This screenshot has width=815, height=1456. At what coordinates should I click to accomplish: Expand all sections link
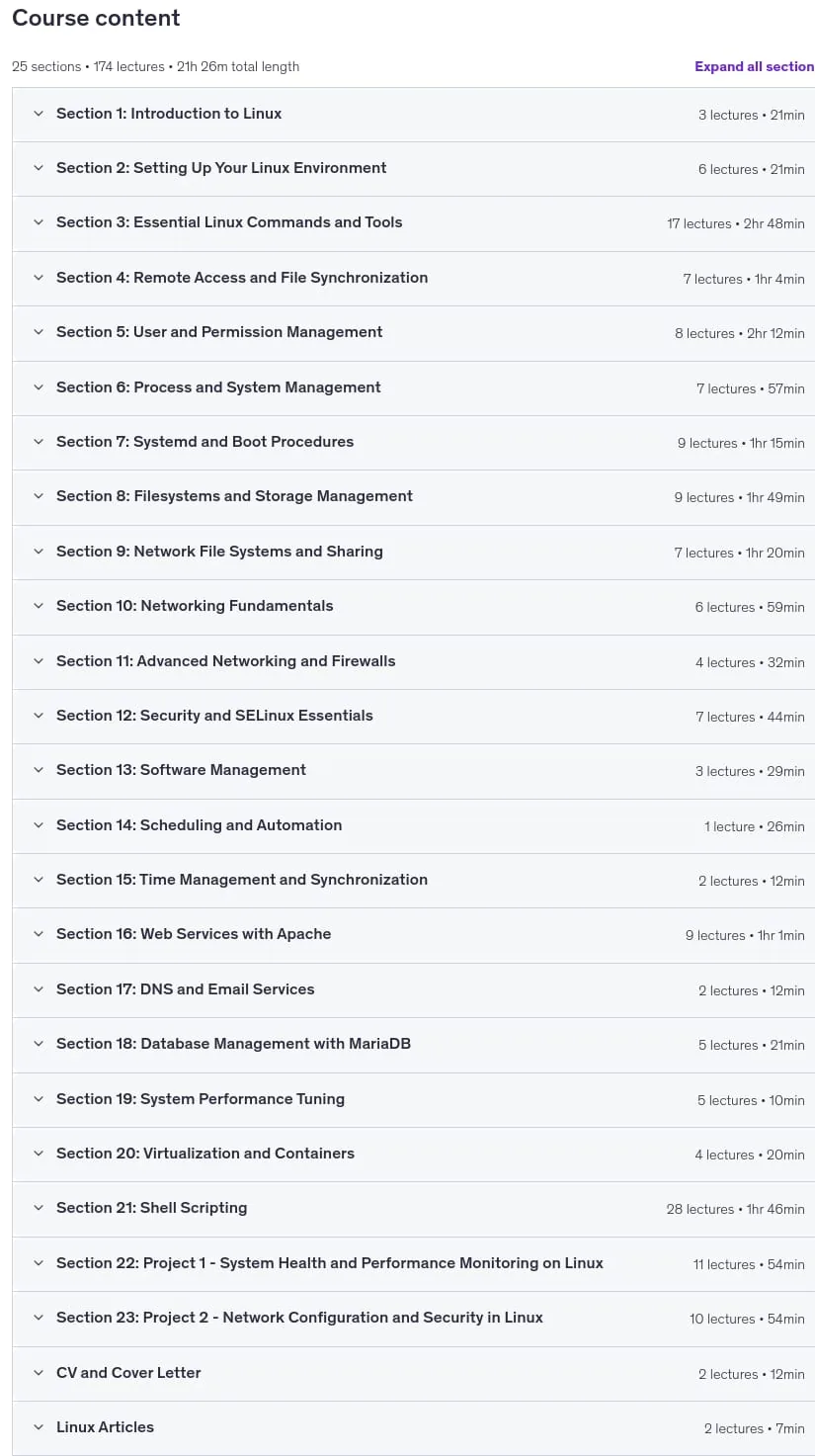click(x=754, y=66)
